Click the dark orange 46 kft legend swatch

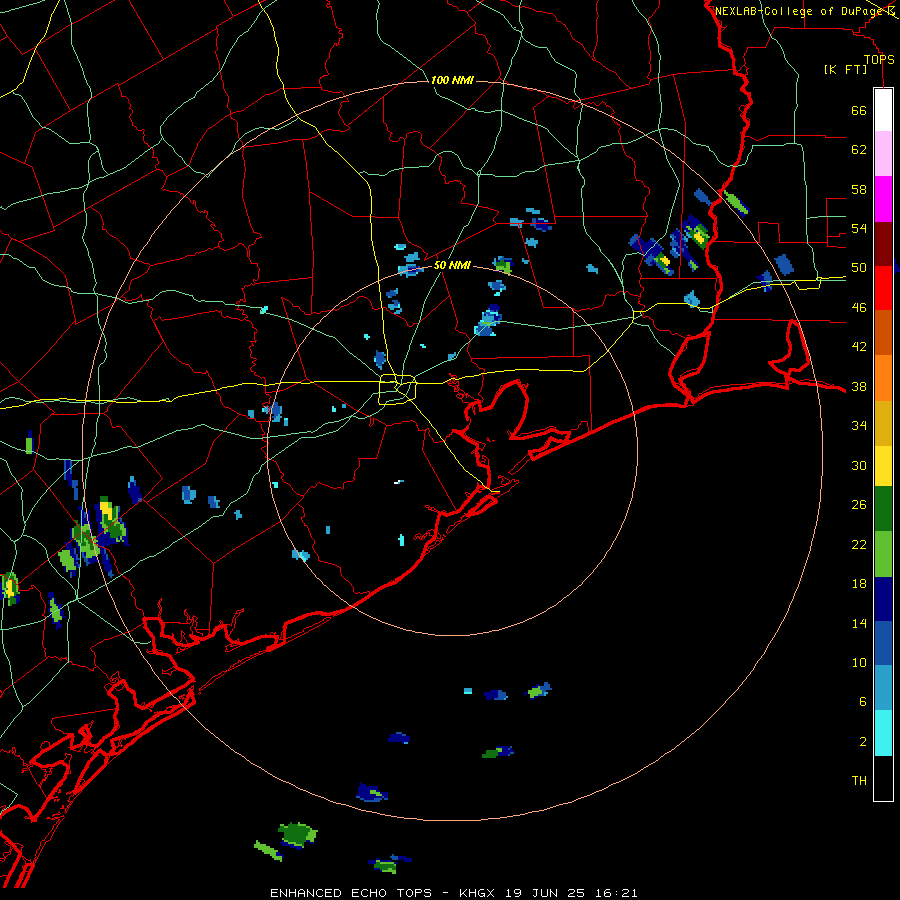[883, 333]
